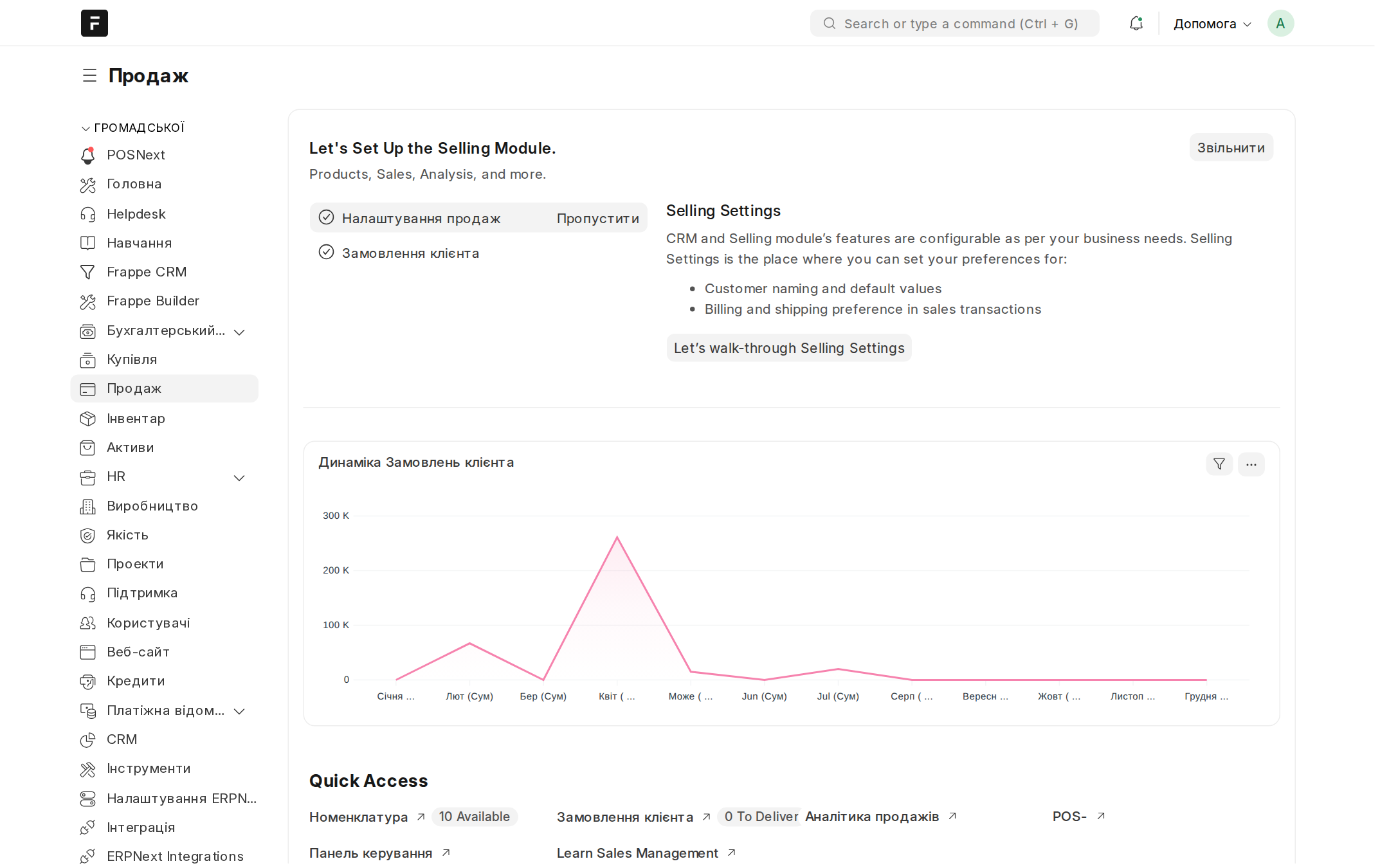The height and width of the screenshot is (868, 1389).
Task: Click check circle for Налаштування продаж step
Action: [327, 217]
